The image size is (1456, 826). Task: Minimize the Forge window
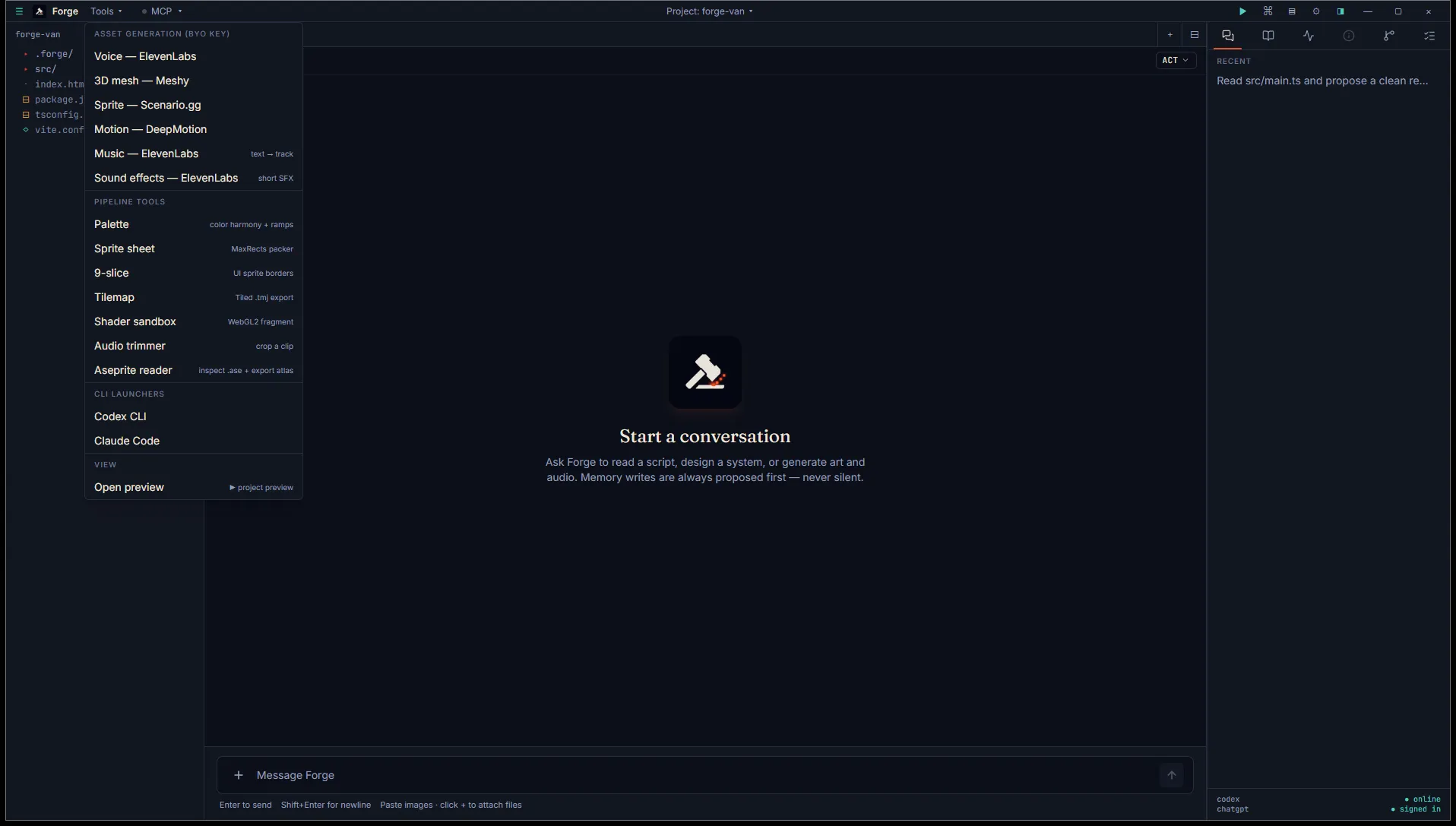[1368, 11]
